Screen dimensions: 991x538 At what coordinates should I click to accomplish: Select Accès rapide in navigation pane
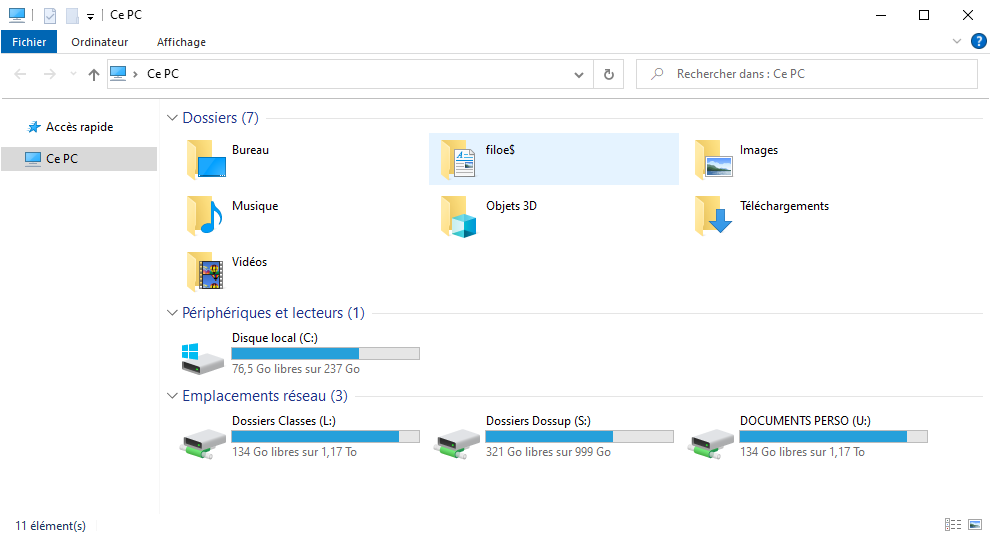(x=79, y=127)
